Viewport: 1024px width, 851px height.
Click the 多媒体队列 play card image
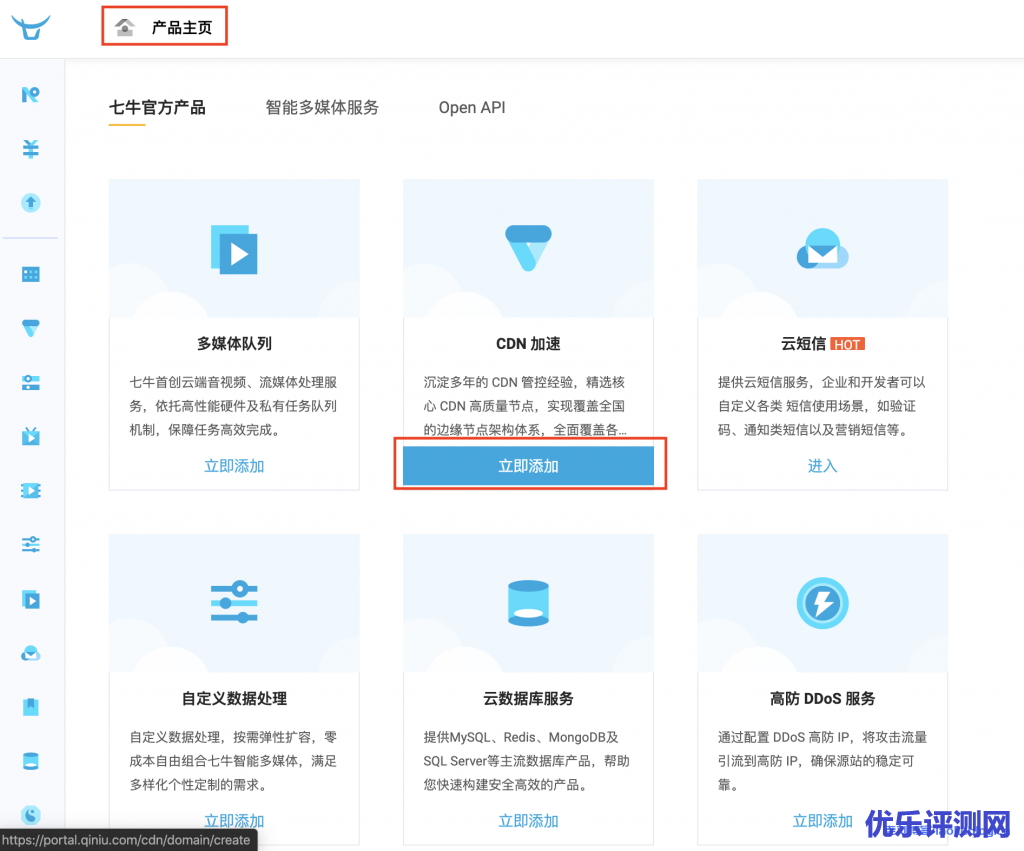pos(234,249)
